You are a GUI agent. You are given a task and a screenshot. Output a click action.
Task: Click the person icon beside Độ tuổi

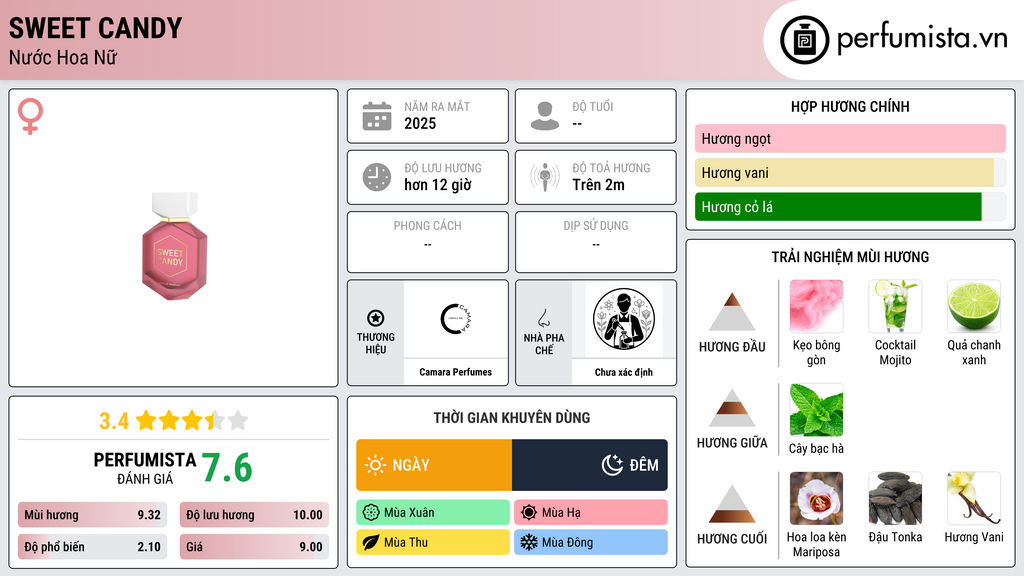click(545, 116)
